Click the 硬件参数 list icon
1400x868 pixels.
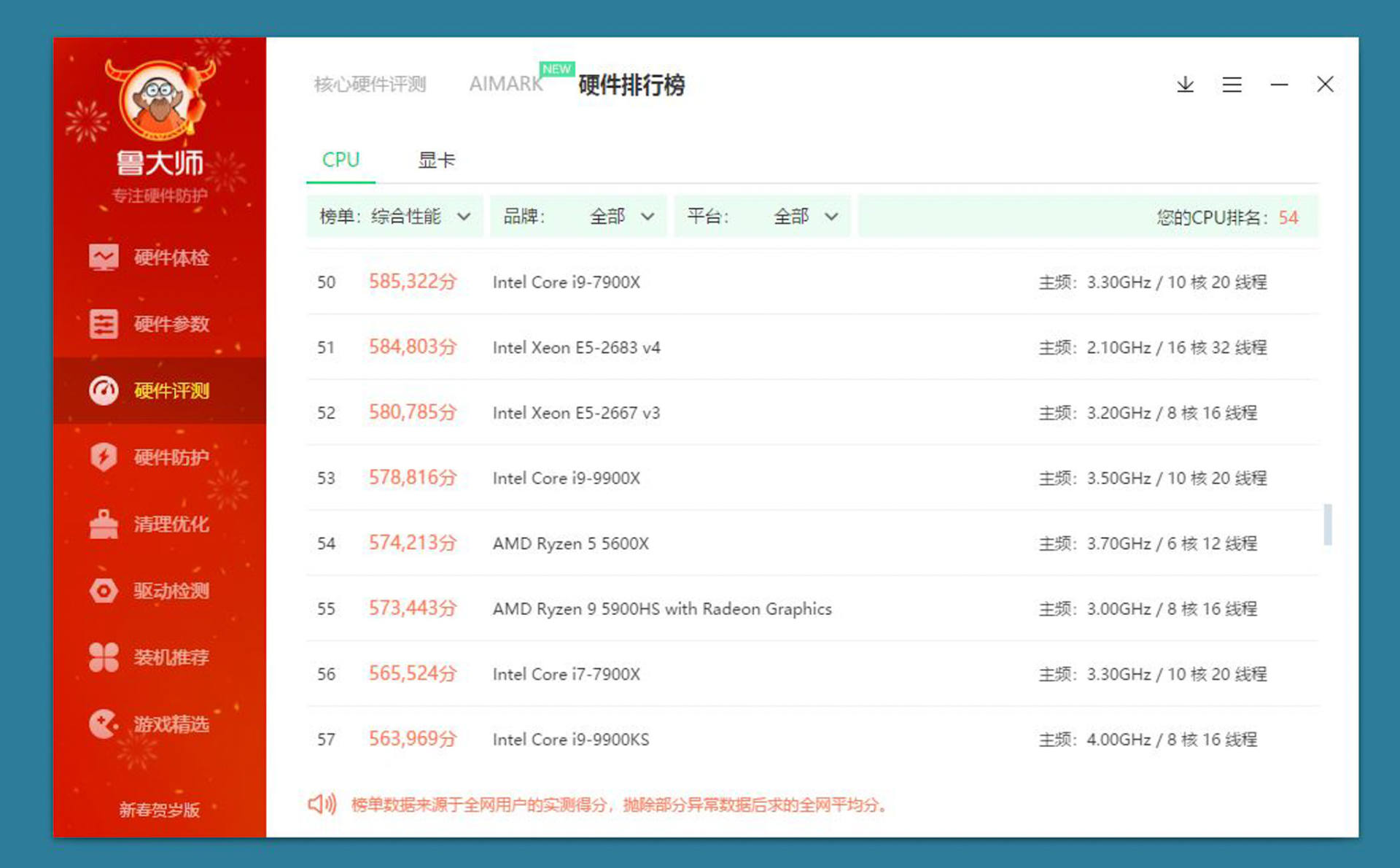[x=104, y=324]
